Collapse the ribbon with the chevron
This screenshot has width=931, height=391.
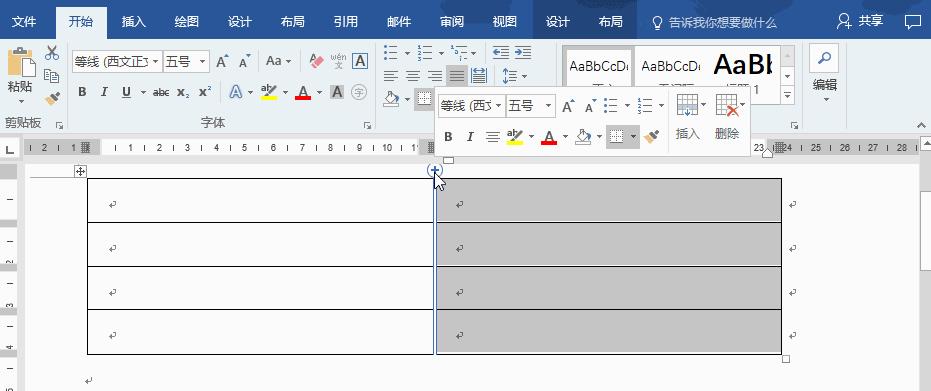tap(922, 125)
